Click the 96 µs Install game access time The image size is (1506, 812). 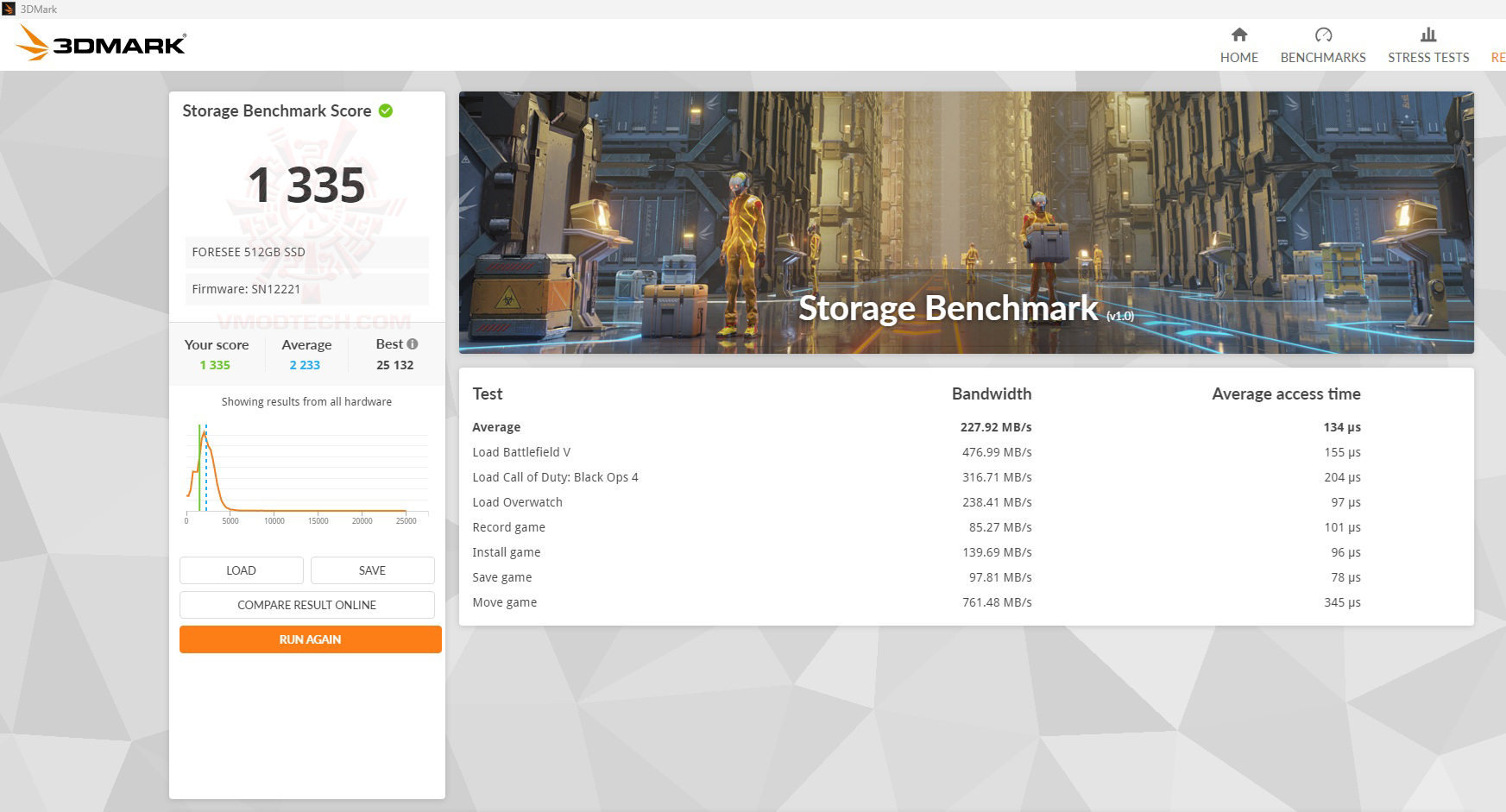coord(1345,552)
